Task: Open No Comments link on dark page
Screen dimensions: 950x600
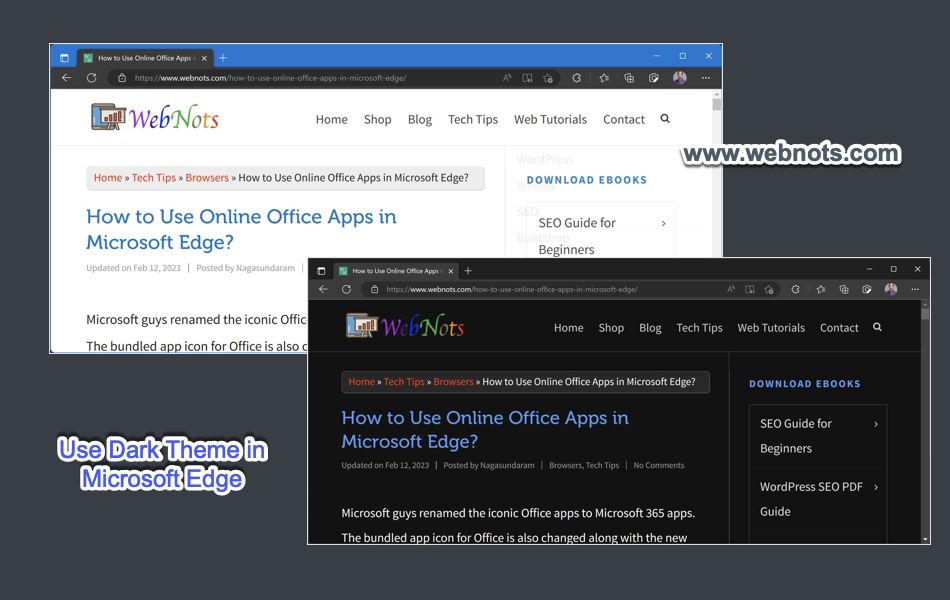Action: pyautogui.click(x=659, y=465)
